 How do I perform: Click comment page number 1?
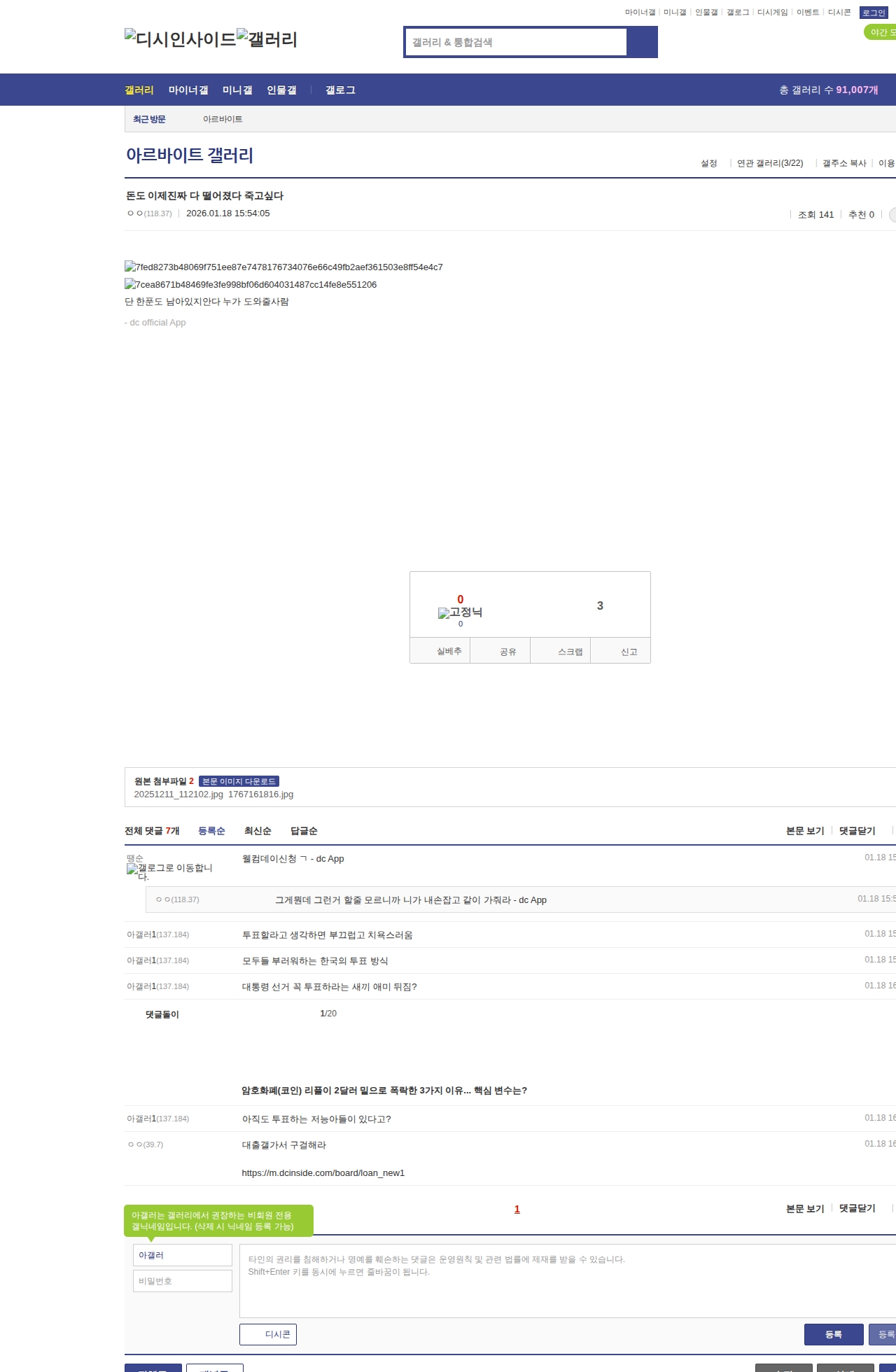(517, 1209)
